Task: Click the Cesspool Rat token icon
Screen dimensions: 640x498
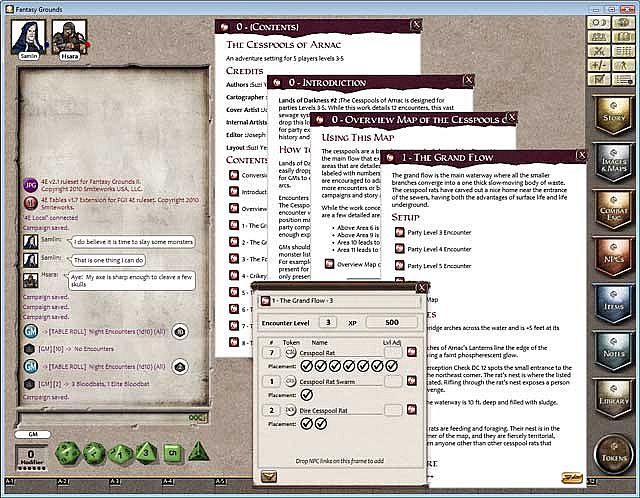Action: [290, 352]
